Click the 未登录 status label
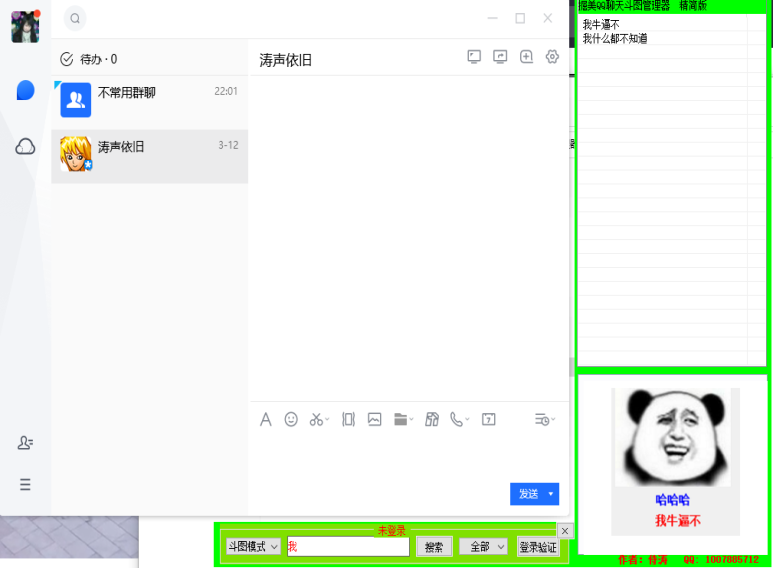 [x=391, y=531]
